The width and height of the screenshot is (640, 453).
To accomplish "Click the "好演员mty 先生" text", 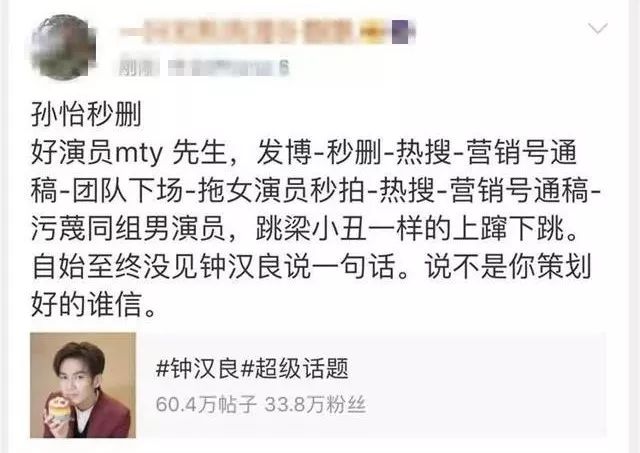I will pyautogui.click(x=129, y=153).
